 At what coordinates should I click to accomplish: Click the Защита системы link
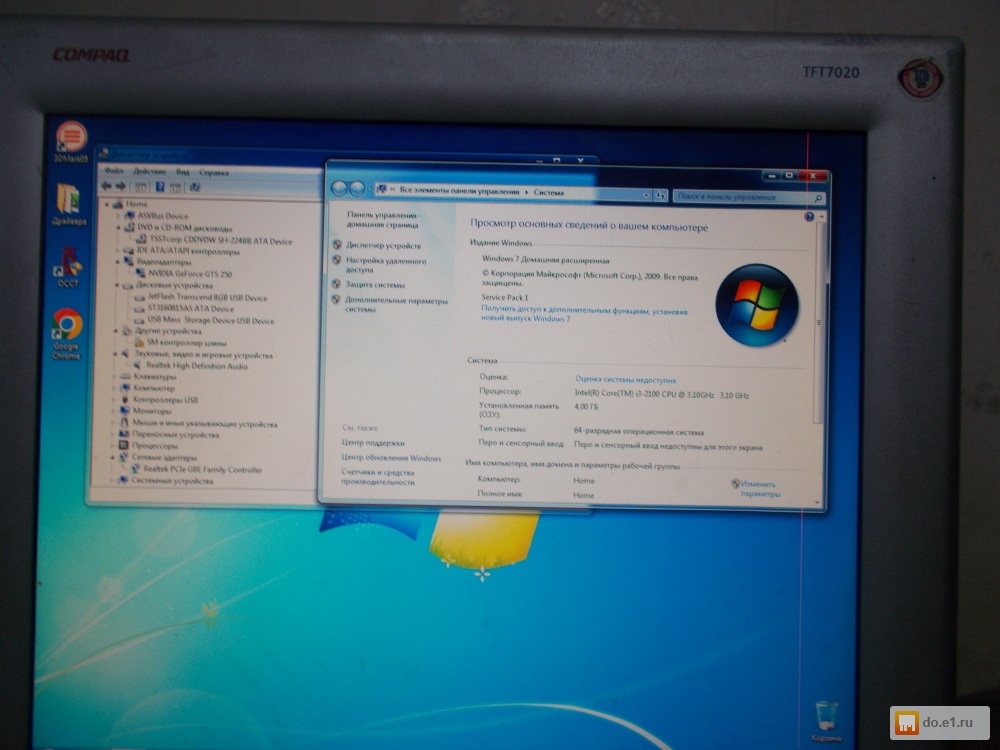[375, 285]
